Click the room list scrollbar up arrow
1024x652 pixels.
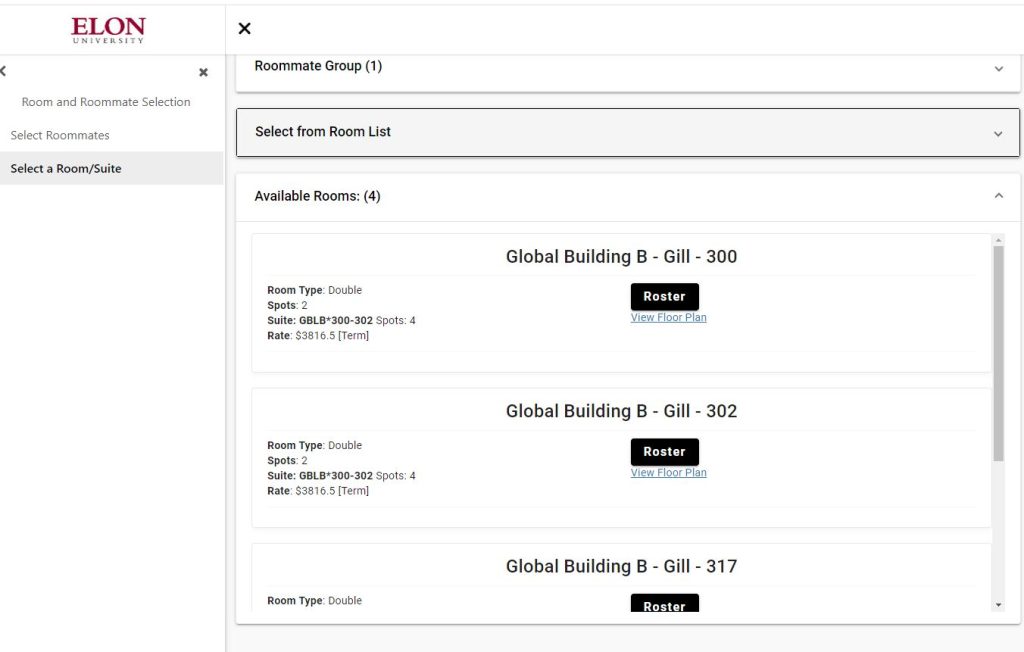pos(998,240)
